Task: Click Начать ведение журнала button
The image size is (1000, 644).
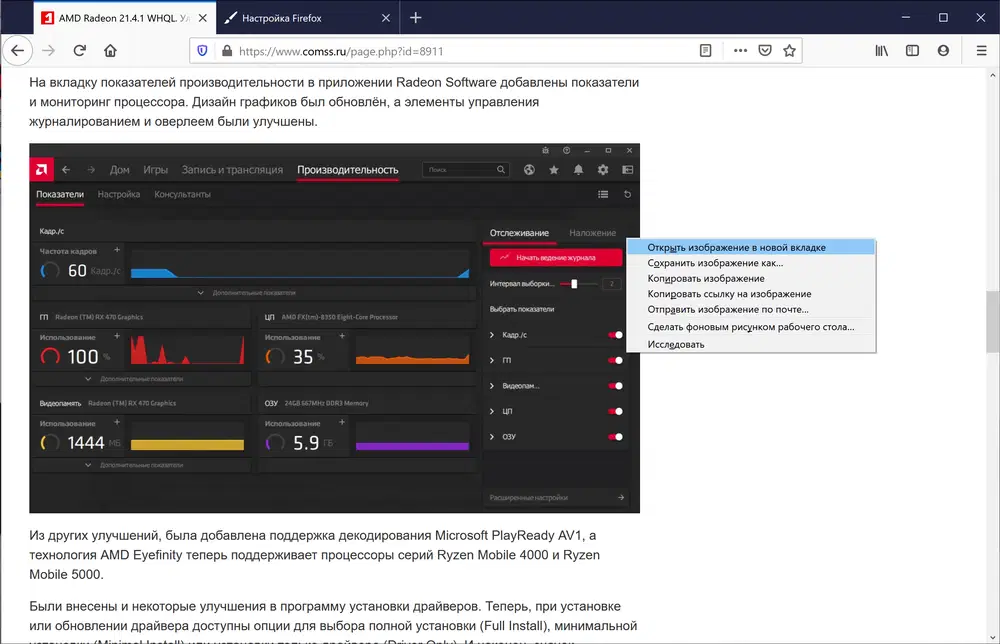Action: click(x=555, y=258)
